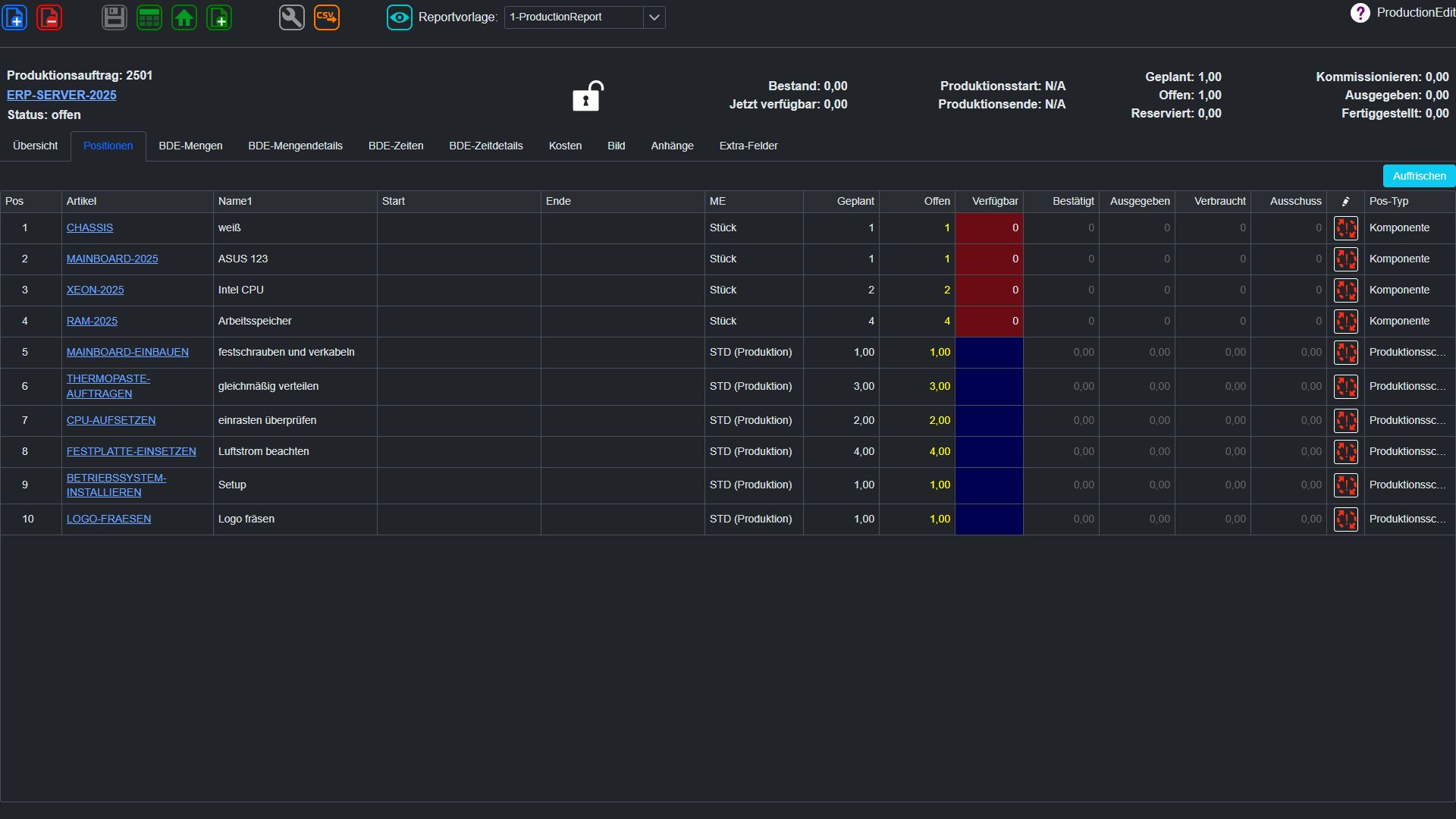Image resolution: width=1456 pixels, height=819 pixels.
Task: Open the ERP-SERVER-2025 link
Action: (61, 95)
